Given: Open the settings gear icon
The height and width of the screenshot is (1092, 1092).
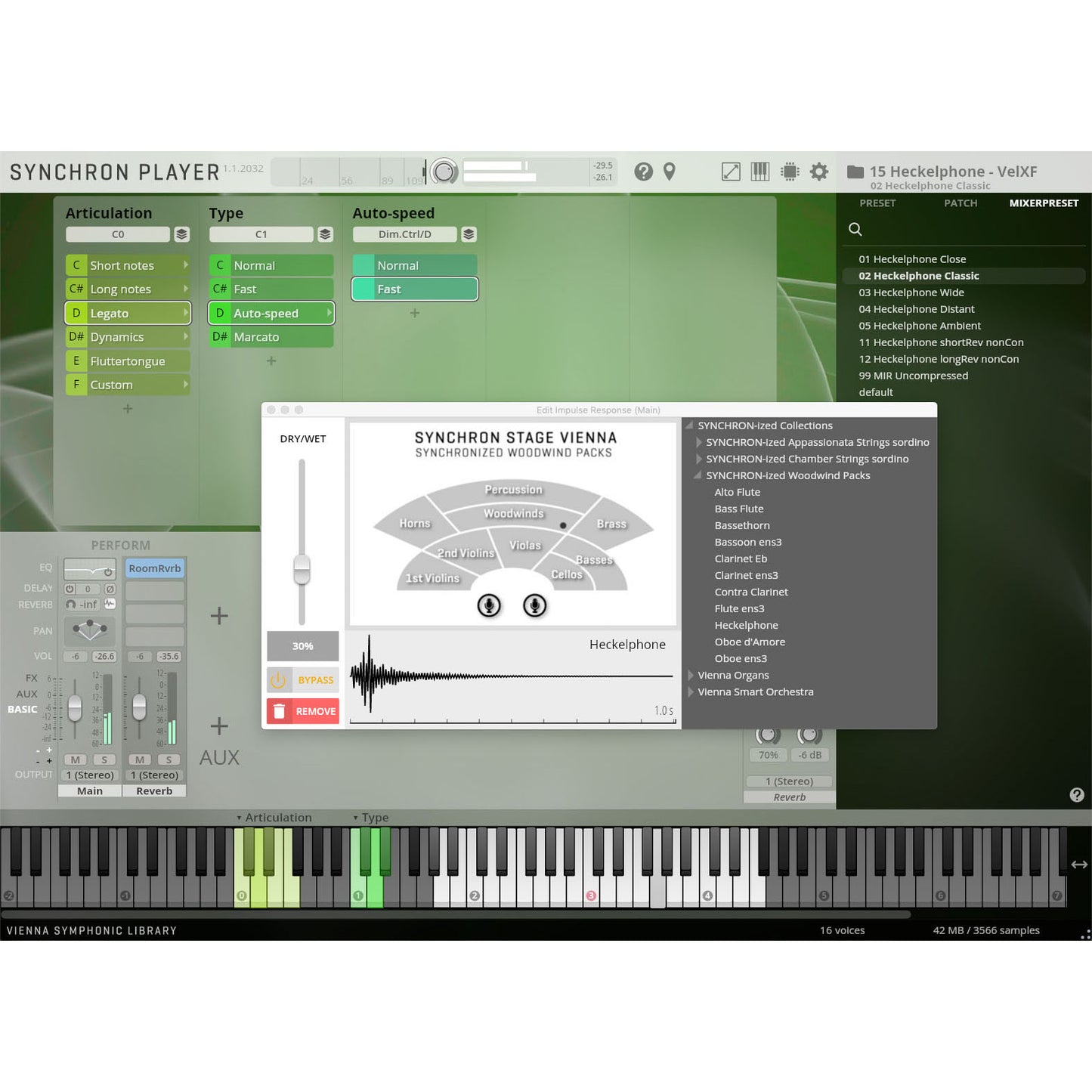Looking at the screenshot, I should pos(819,172).
